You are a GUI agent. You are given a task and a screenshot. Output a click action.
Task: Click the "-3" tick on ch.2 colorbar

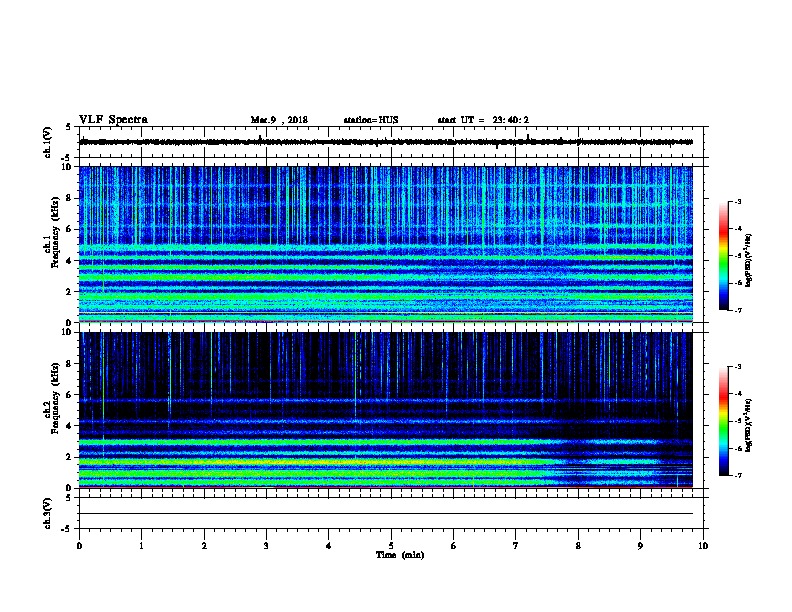pyautogui.click(x=738, y=367)
